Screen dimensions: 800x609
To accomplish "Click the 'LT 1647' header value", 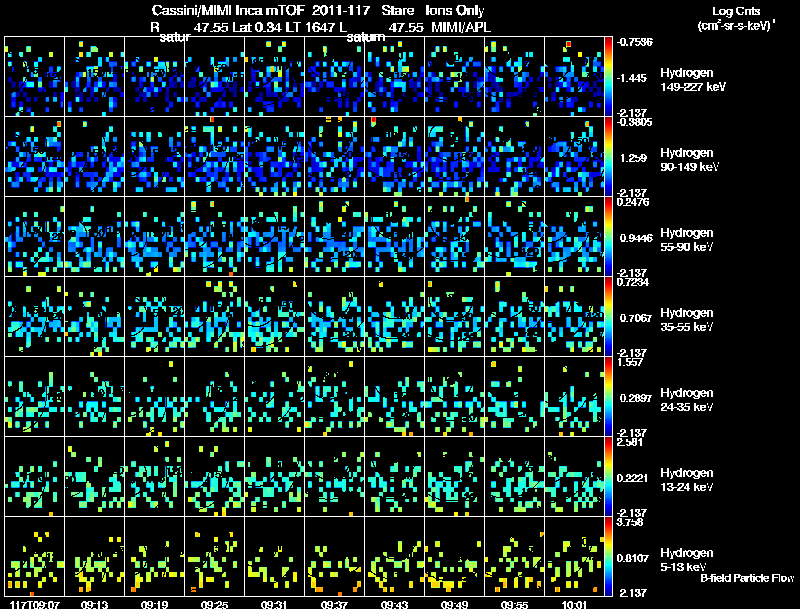I will [307, 27].
